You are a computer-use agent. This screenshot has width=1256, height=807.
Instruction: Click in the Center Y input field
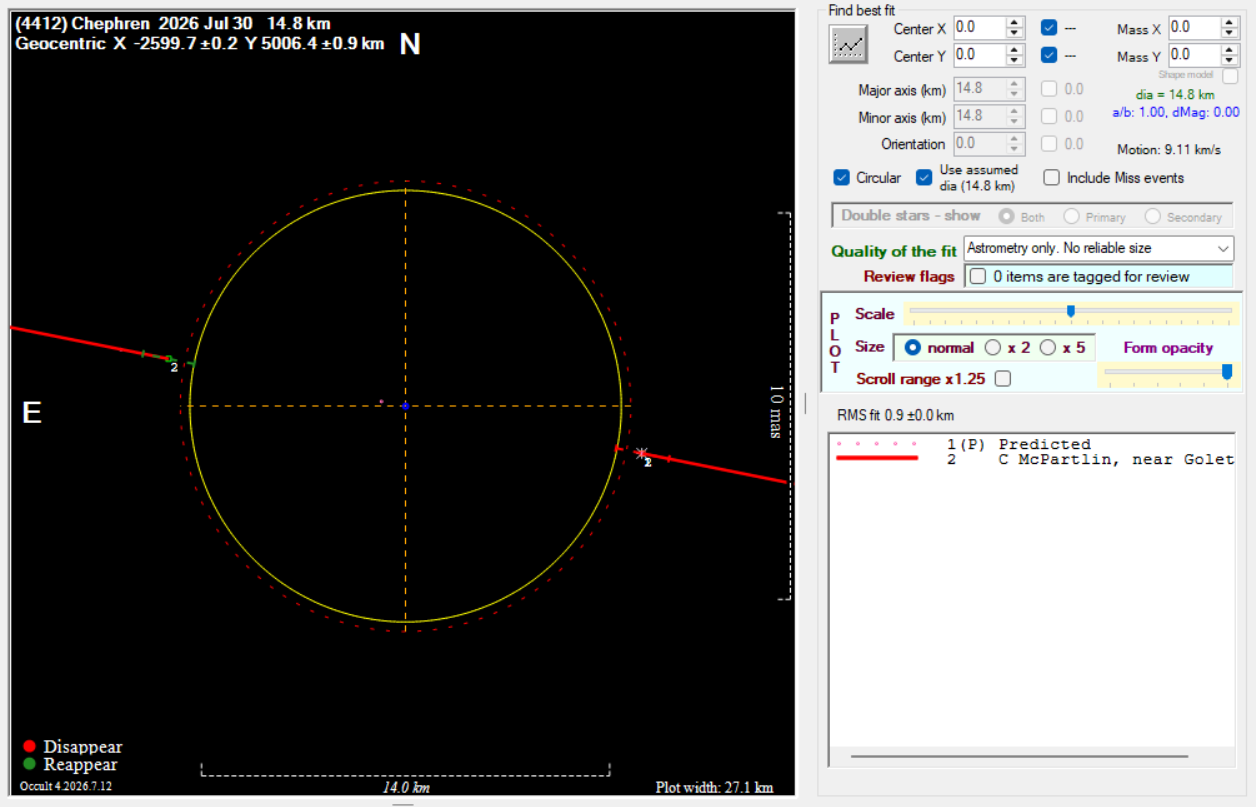coord(979,56)
